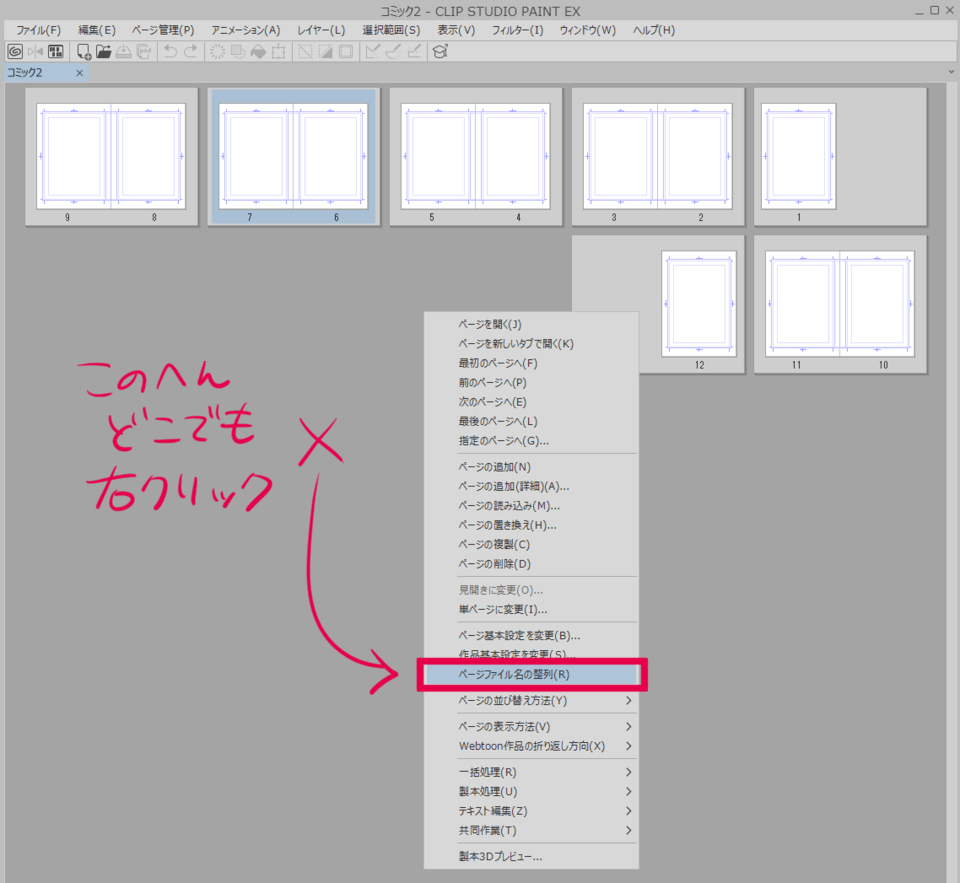Choose ページの読み込み(M)...

(531, 506)
